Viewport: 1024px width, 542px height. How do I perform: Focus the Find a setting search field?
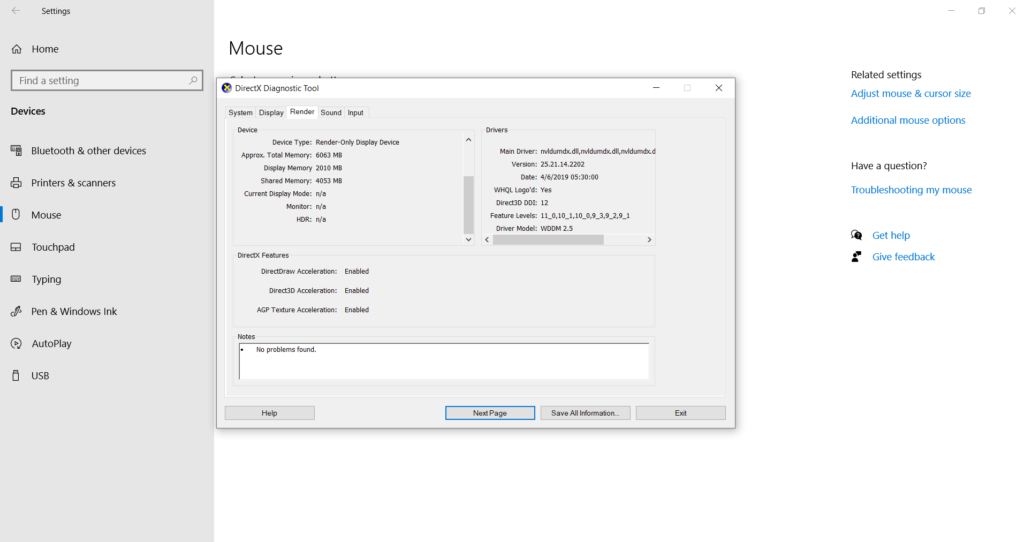tap(107, 80)
